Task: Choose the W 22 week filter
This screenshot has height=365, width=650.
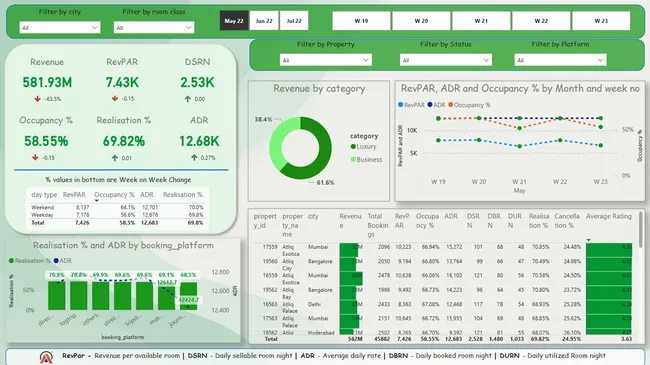Action: (x=541, y=21)
